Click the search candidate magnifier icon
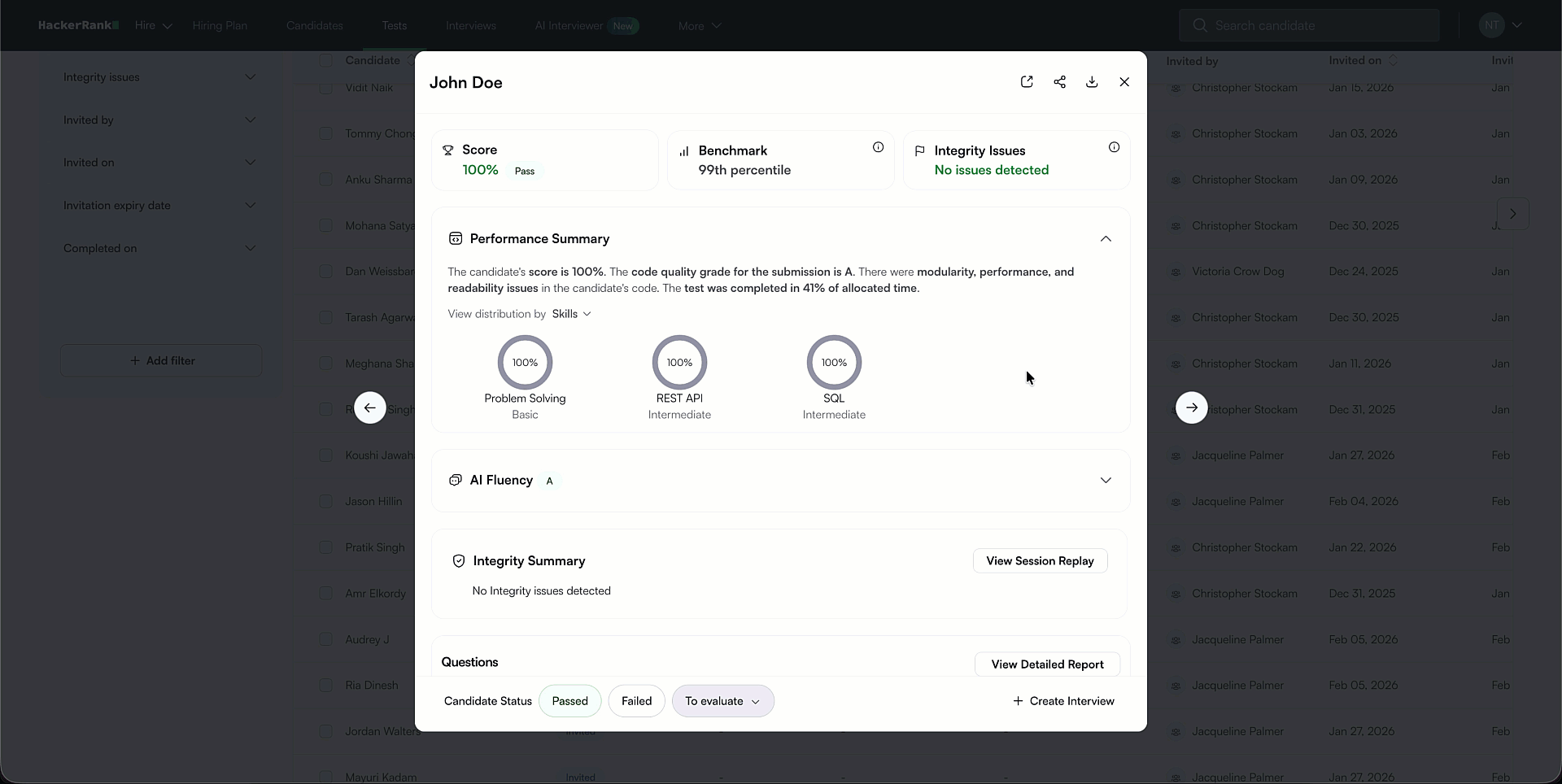This screenshot has width=1562, height=784. [x=1200, y=25]
